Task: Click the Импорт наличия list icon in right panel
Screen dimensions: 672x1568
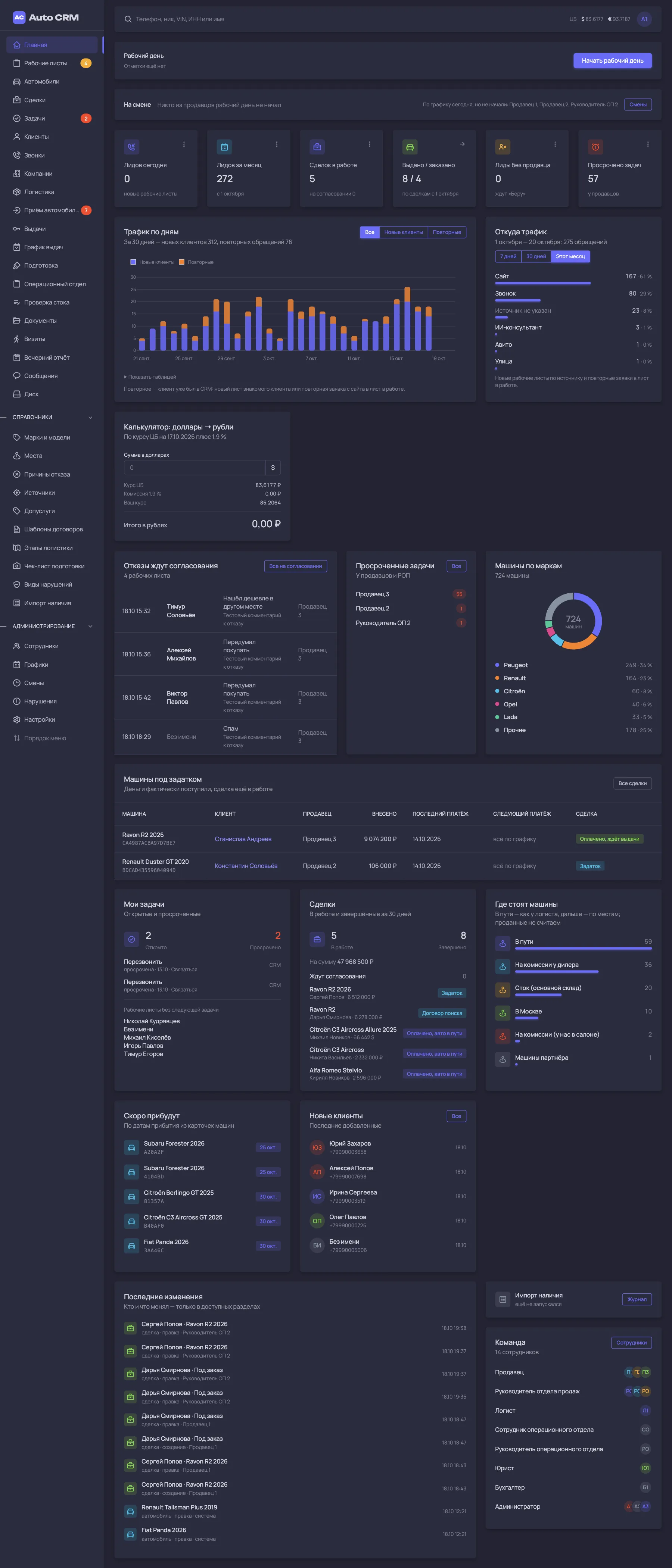Action: (503, 1299)
